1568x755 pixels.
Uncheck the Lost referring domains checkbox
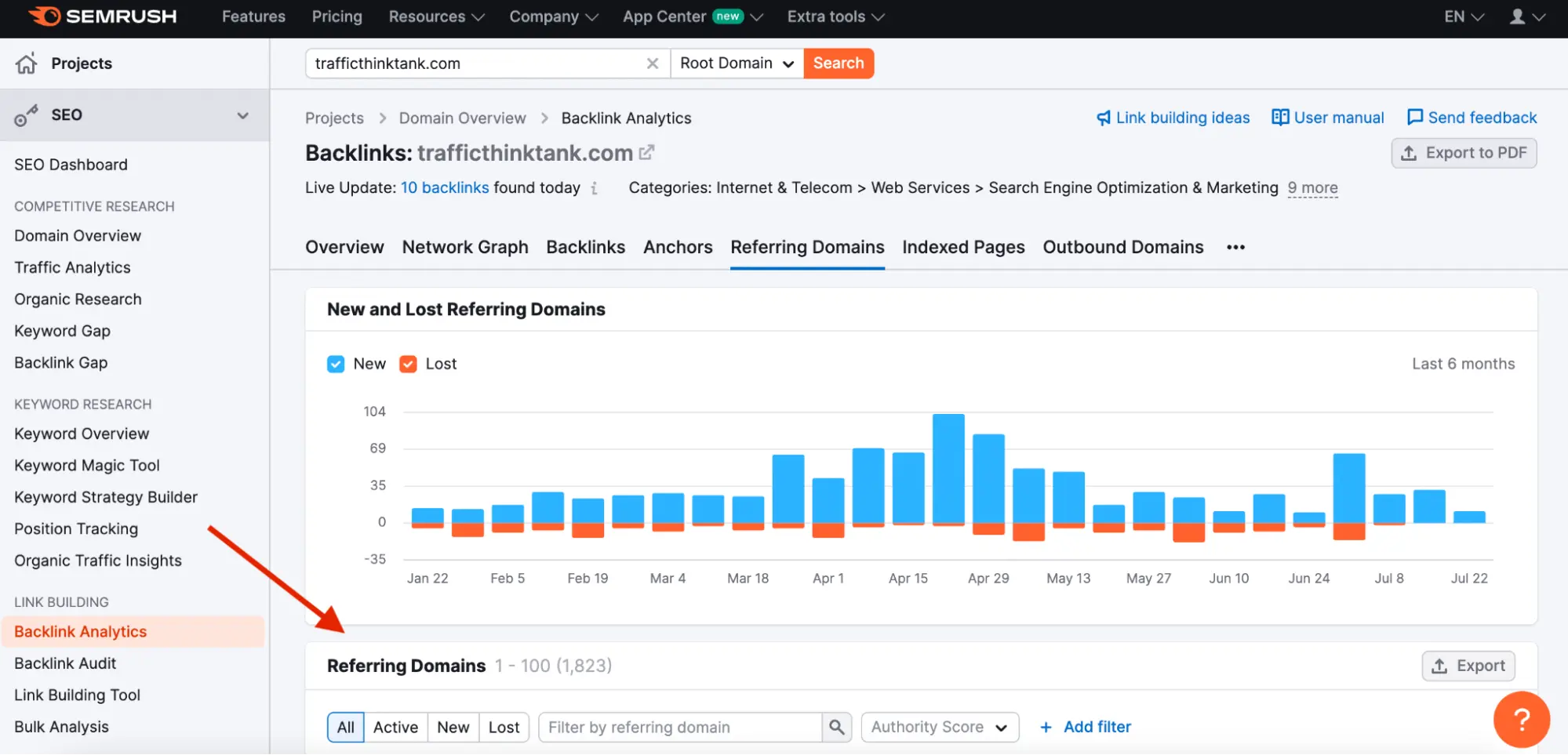[x=407, y=363]
